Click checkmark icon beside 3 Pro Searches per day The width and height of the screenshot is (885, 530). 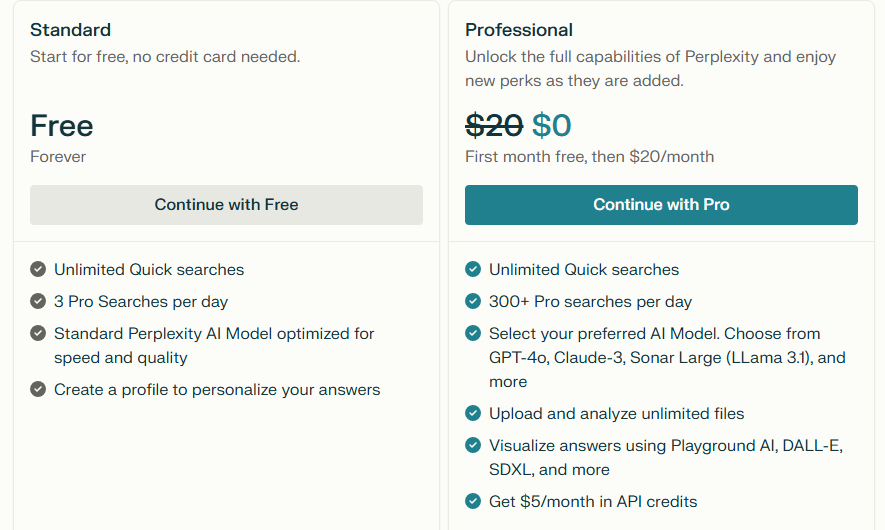point(38,301)
